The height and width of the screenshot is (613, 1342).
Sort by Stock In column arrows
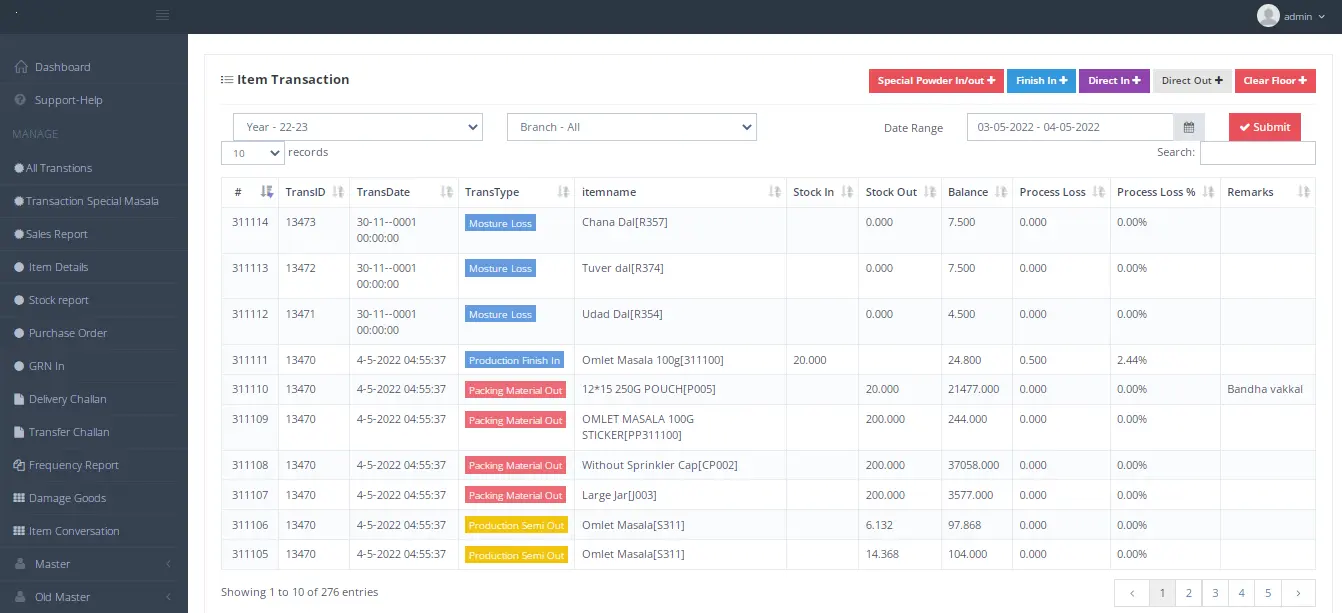[x=847, y=192]
